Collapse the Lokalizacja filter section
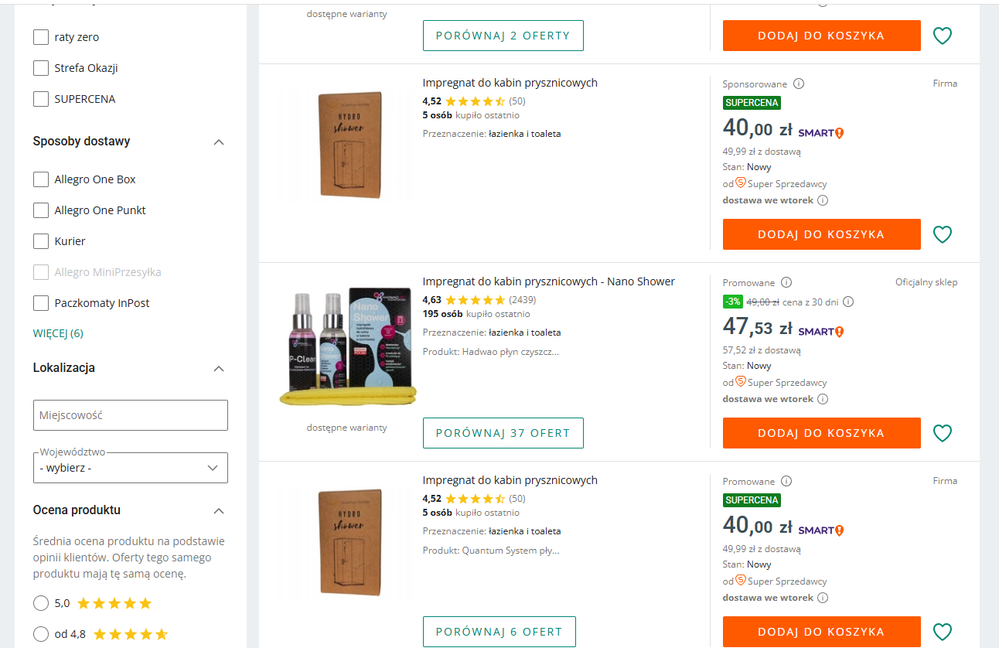 click(219, 369)
